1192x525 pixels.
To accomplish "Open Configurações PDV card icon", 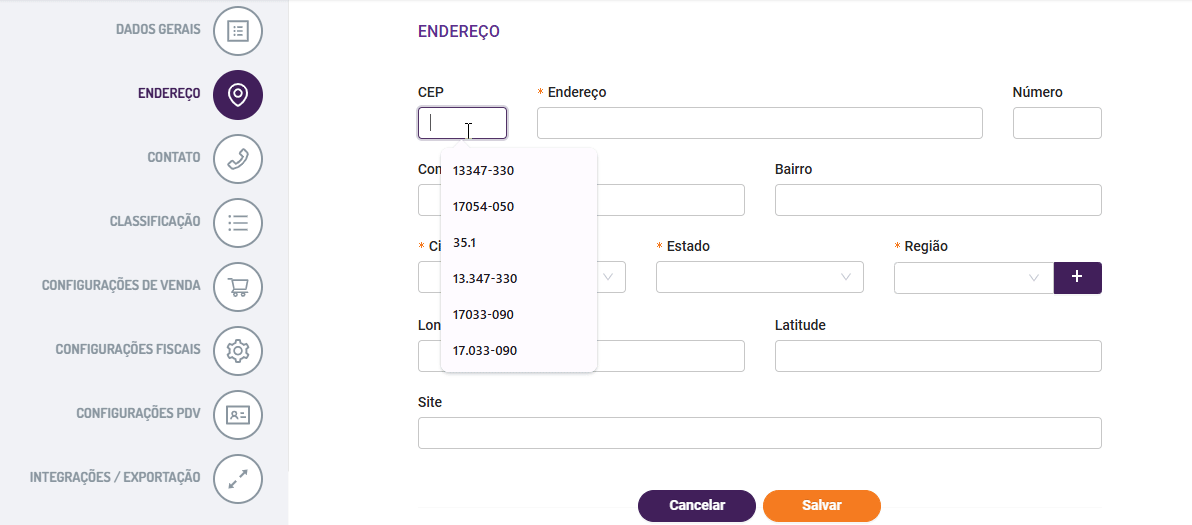I will (238, 415).
